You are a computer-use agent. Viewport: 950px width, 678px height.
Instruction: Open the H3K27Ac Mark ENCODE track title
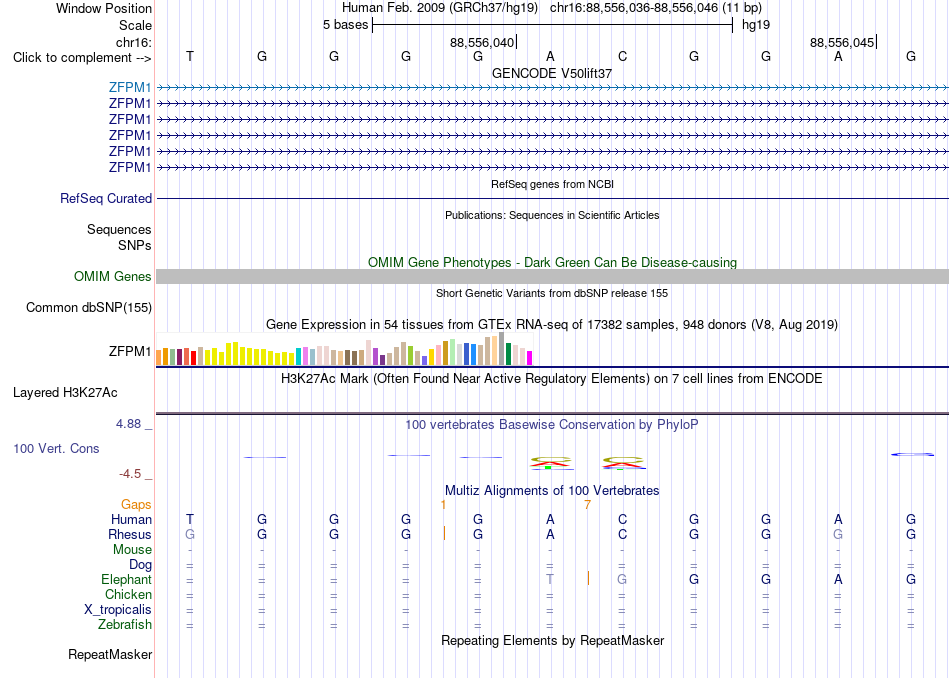pyautogui.click(x=552, y=379)
